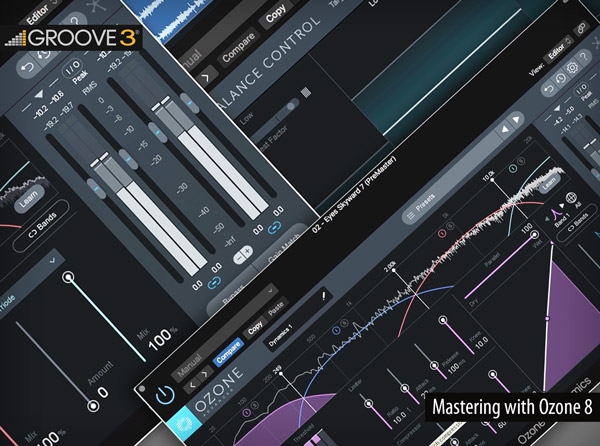Solo the red band with its S icon
This screenshot has height=446, width=600.
click(450, 226)
